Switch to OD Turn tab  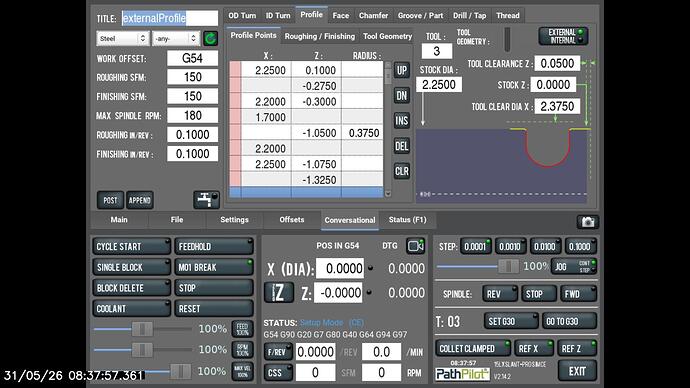click(242, 15)
